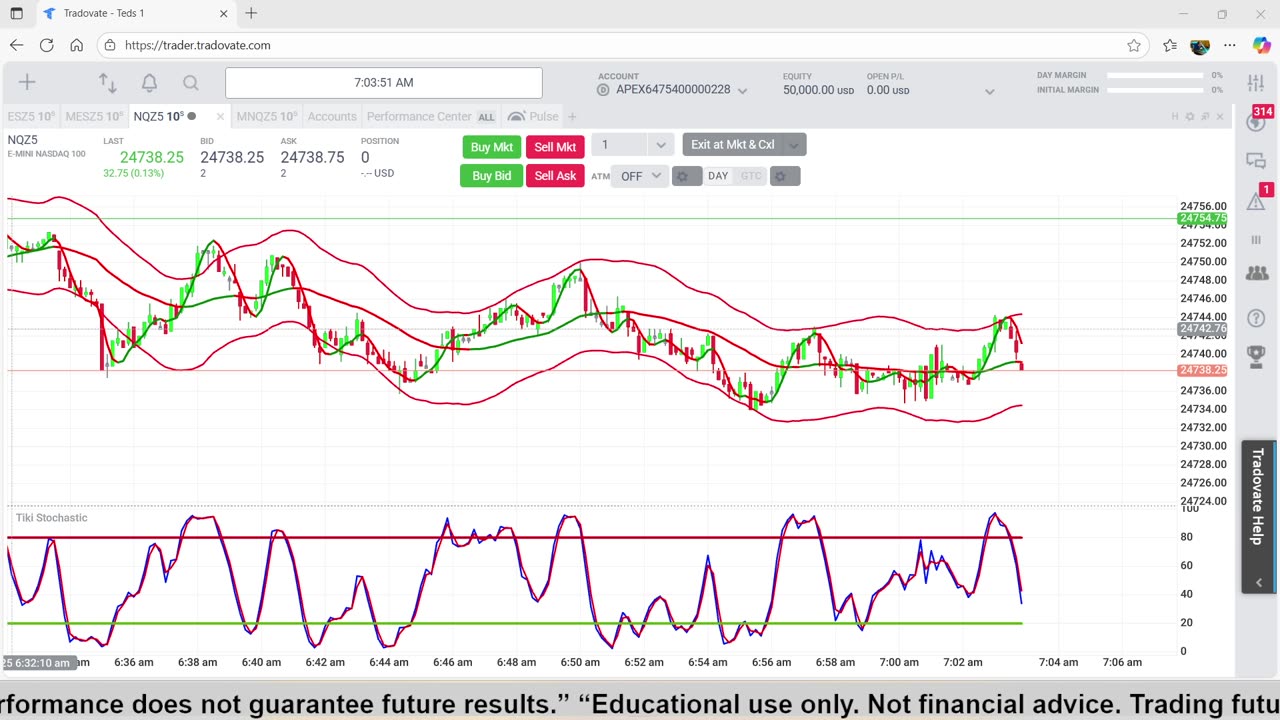Image resolution: width=1280 pixels, height=720 pixels.
Task: Open application settings sliders icon
Action: (1256, 83)
